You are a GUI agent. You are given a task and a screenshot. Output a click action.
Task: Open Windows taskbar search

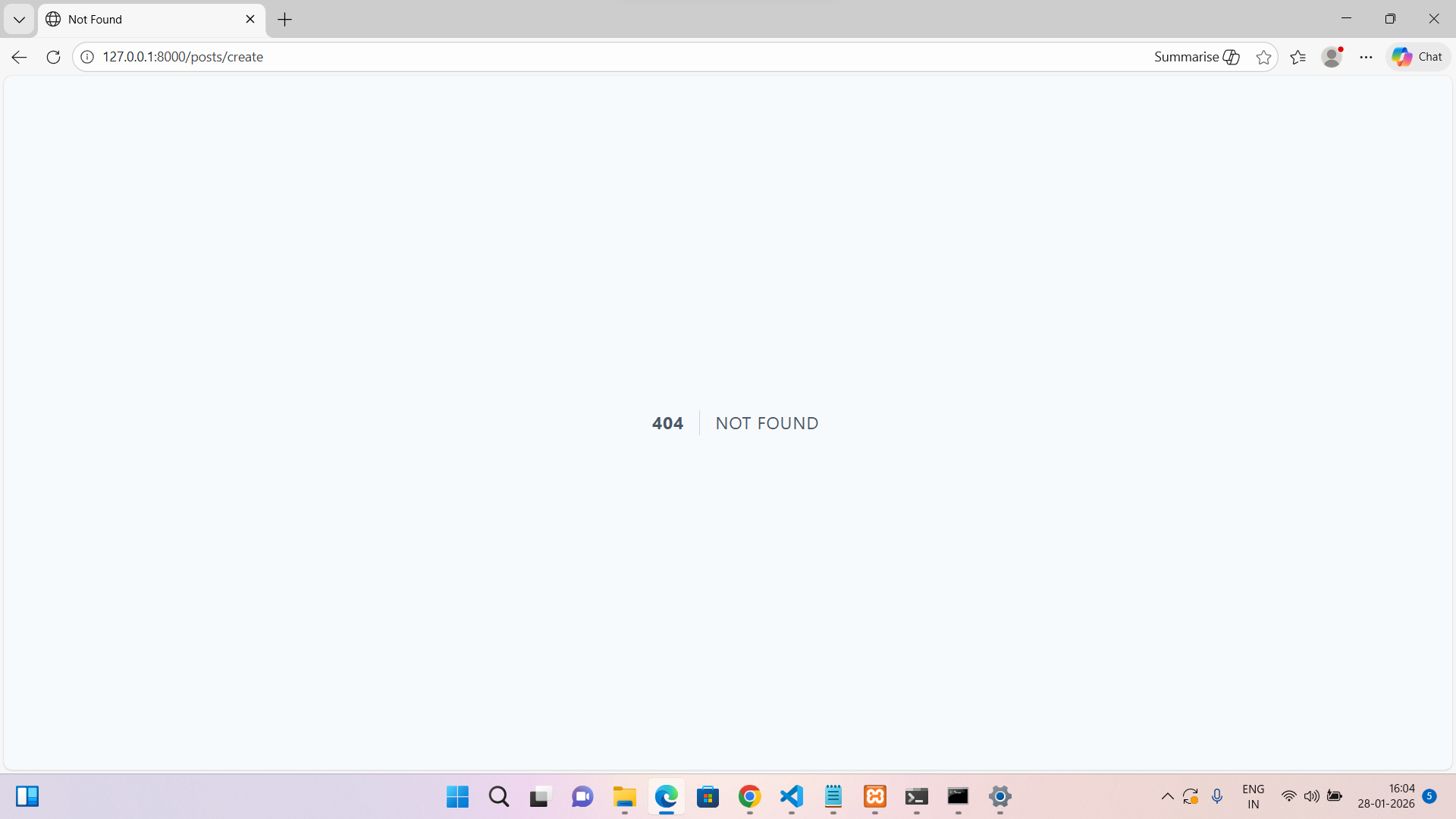499,796
